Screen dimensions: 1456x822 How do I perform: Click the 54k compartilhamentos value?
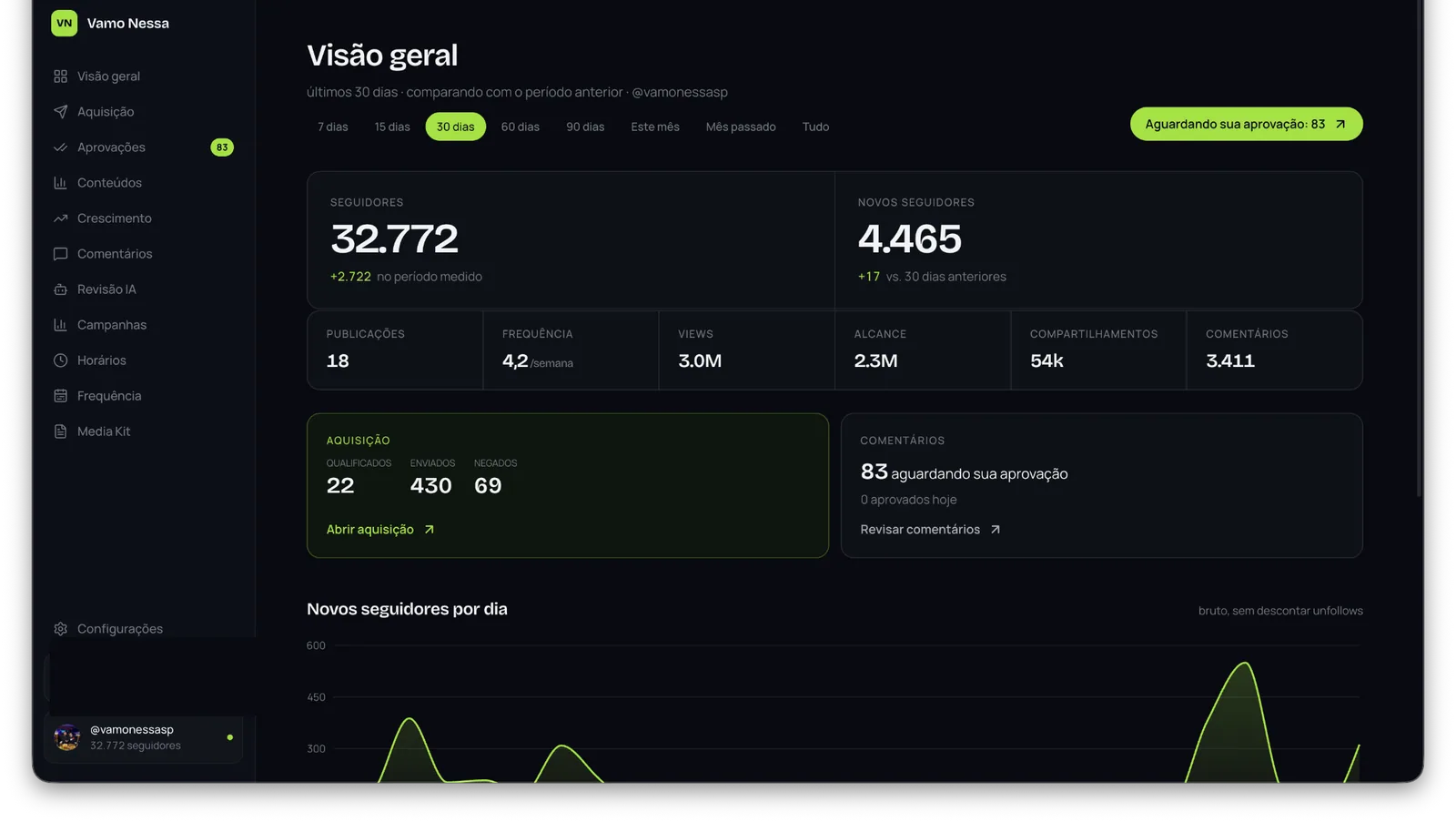click(x=1046, y=361)
